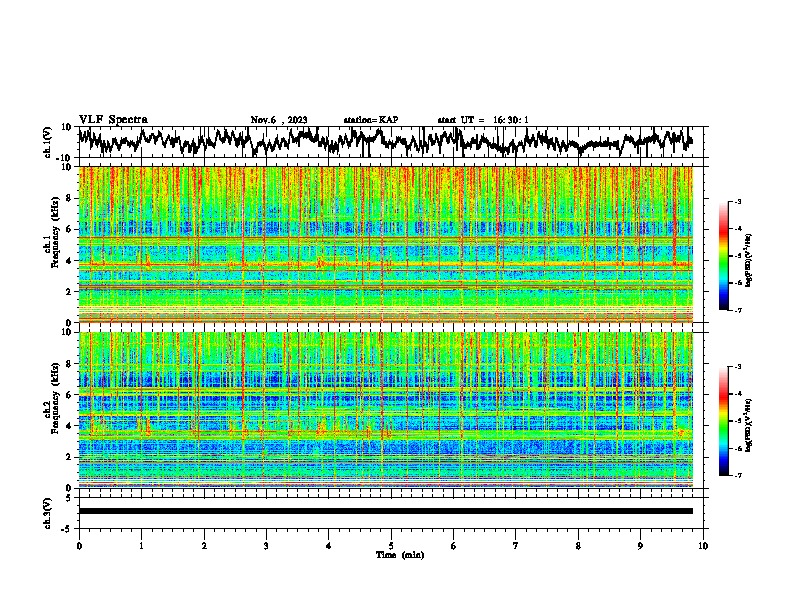Click the ch.1 spectrogram color scale bar
Screen dimensions: 792x612
pos(723,256)
